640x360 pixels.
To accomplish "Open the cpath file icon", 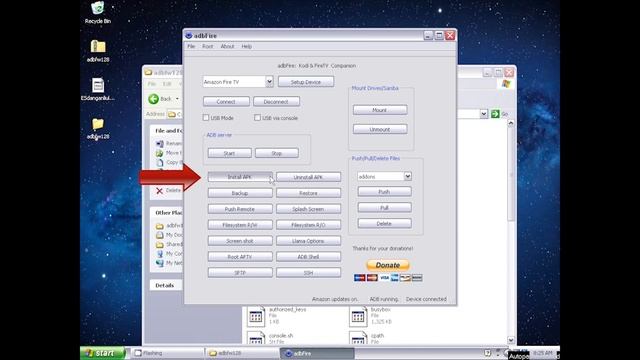I will coord(358,339).
